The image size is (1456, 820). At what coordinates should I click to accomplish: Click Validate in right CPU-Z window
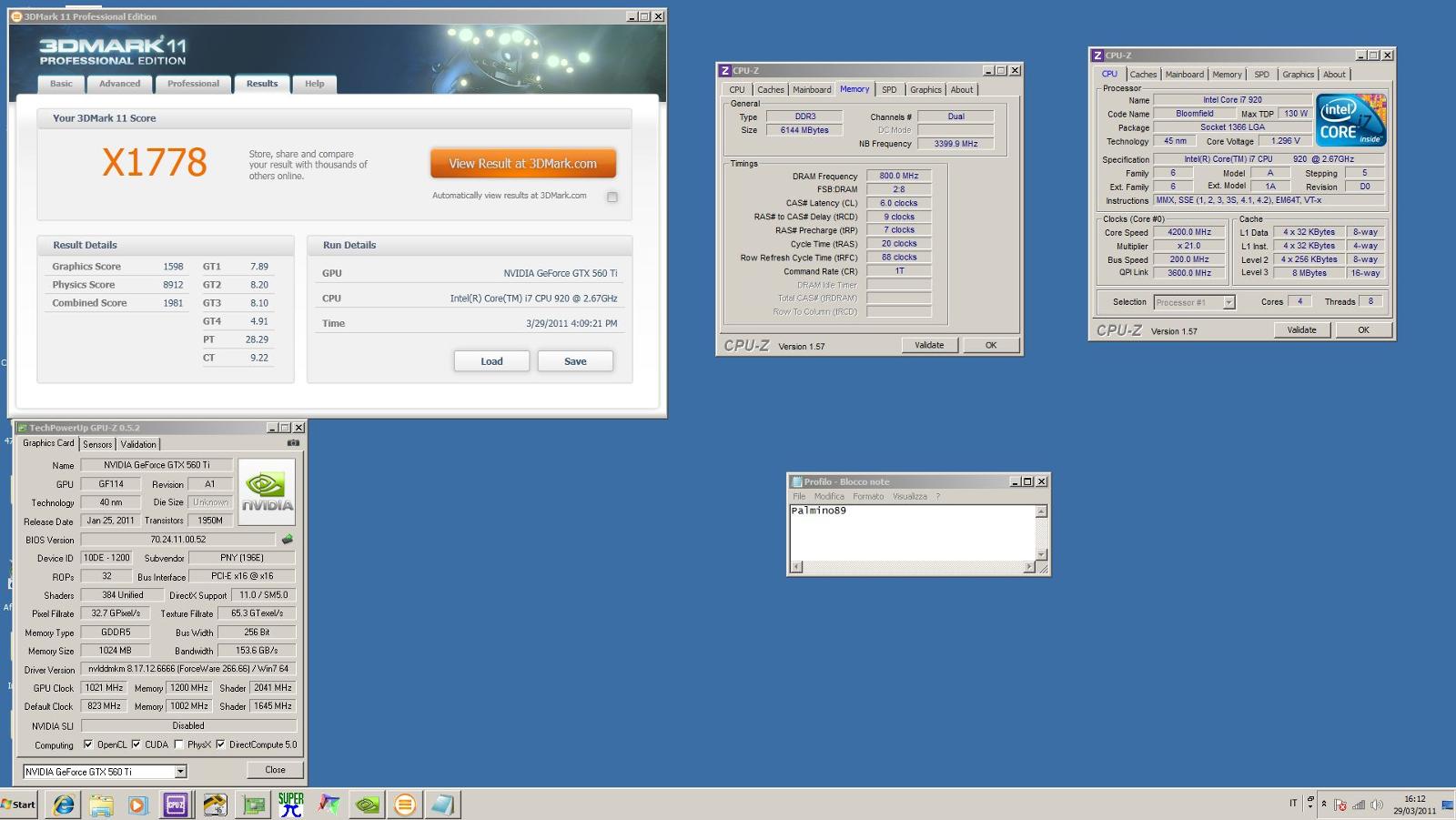(1301, 330)
